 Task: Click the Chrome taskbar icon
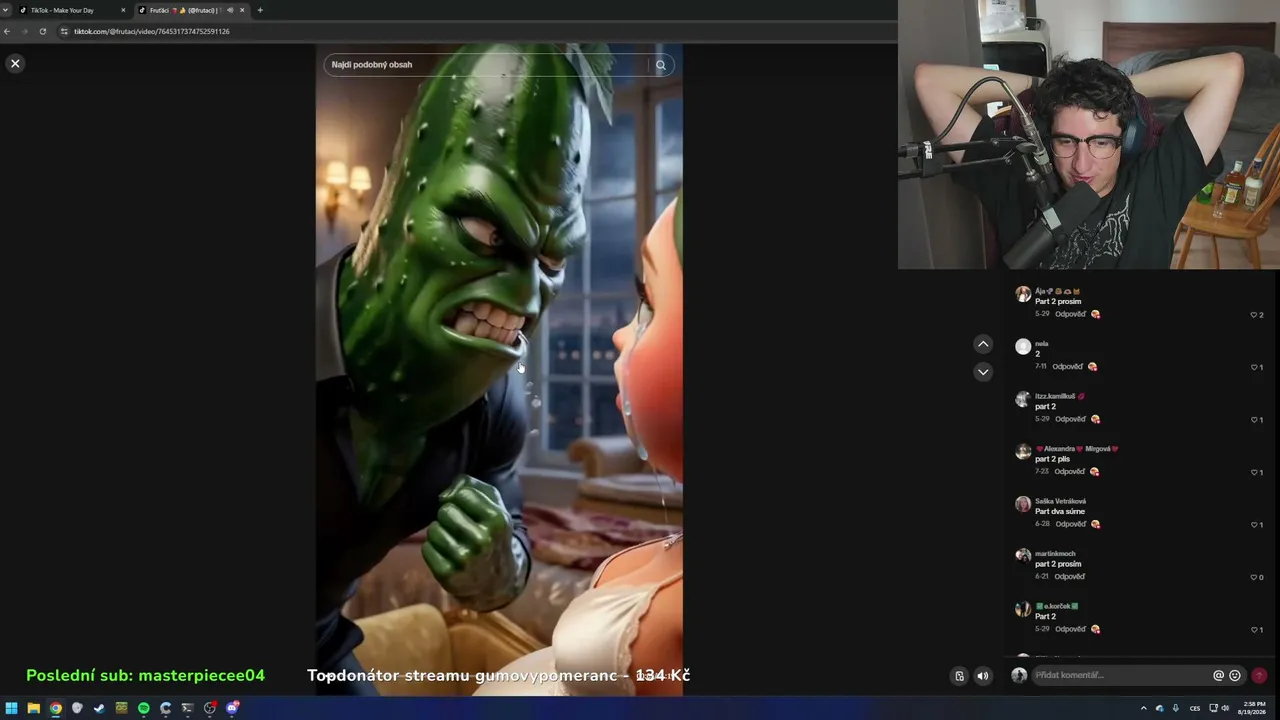55,708
